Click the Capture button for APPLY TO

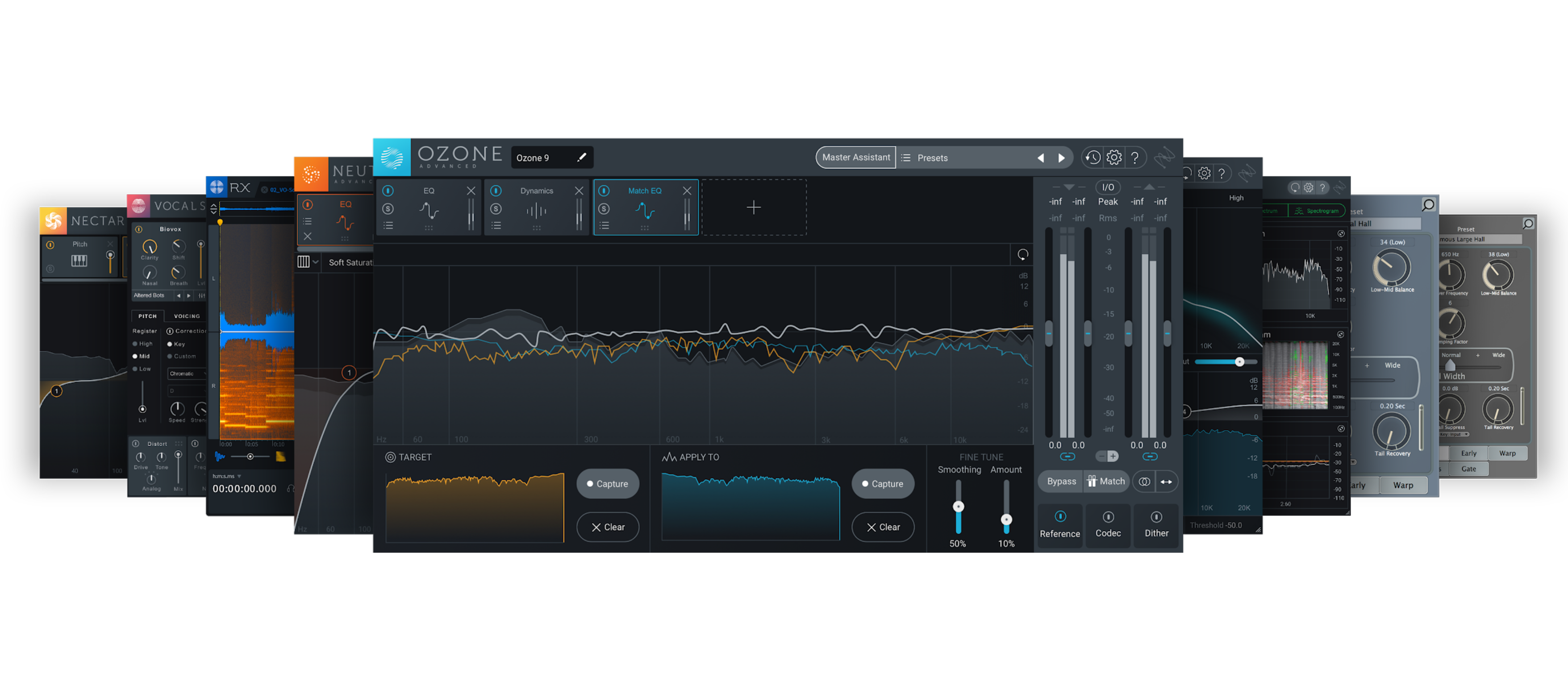coord(882,484)
